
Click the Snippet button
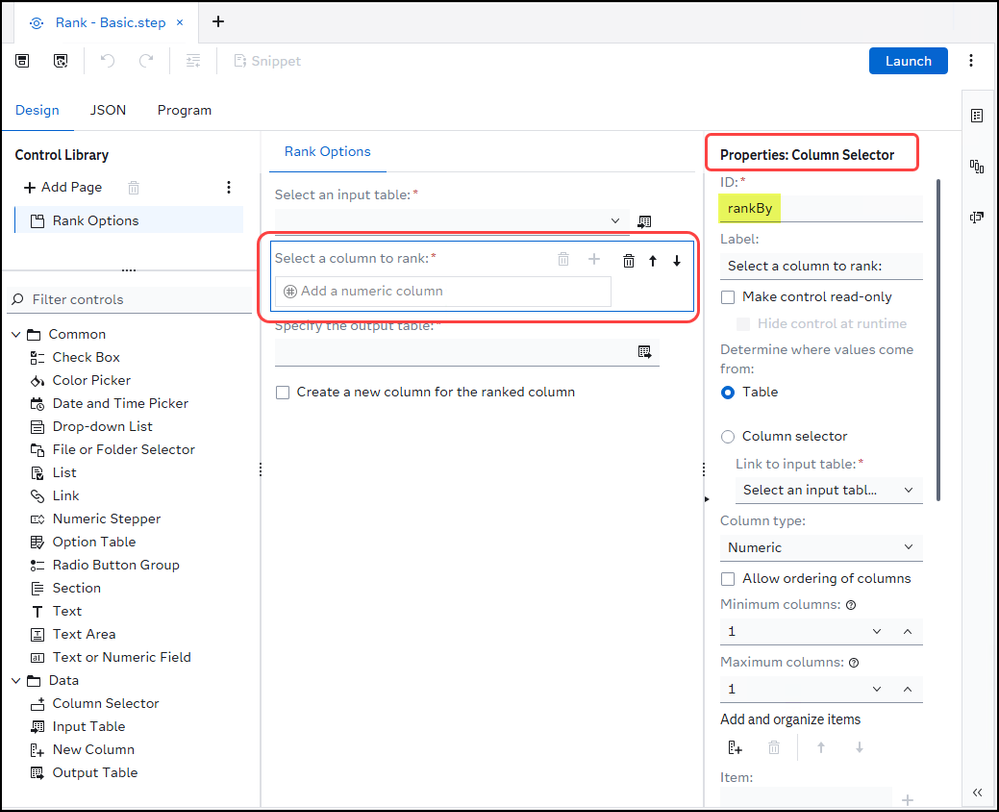click(268, 61)
